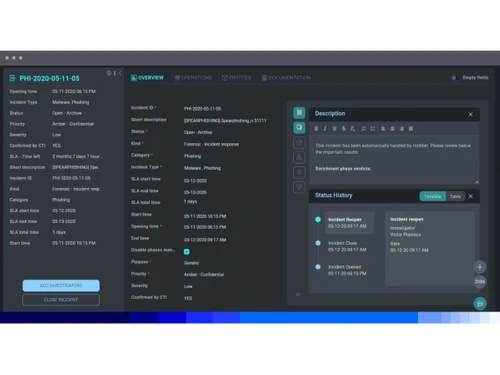Click the PHI-2020-05-11-05 incident title

click(49, 78)
